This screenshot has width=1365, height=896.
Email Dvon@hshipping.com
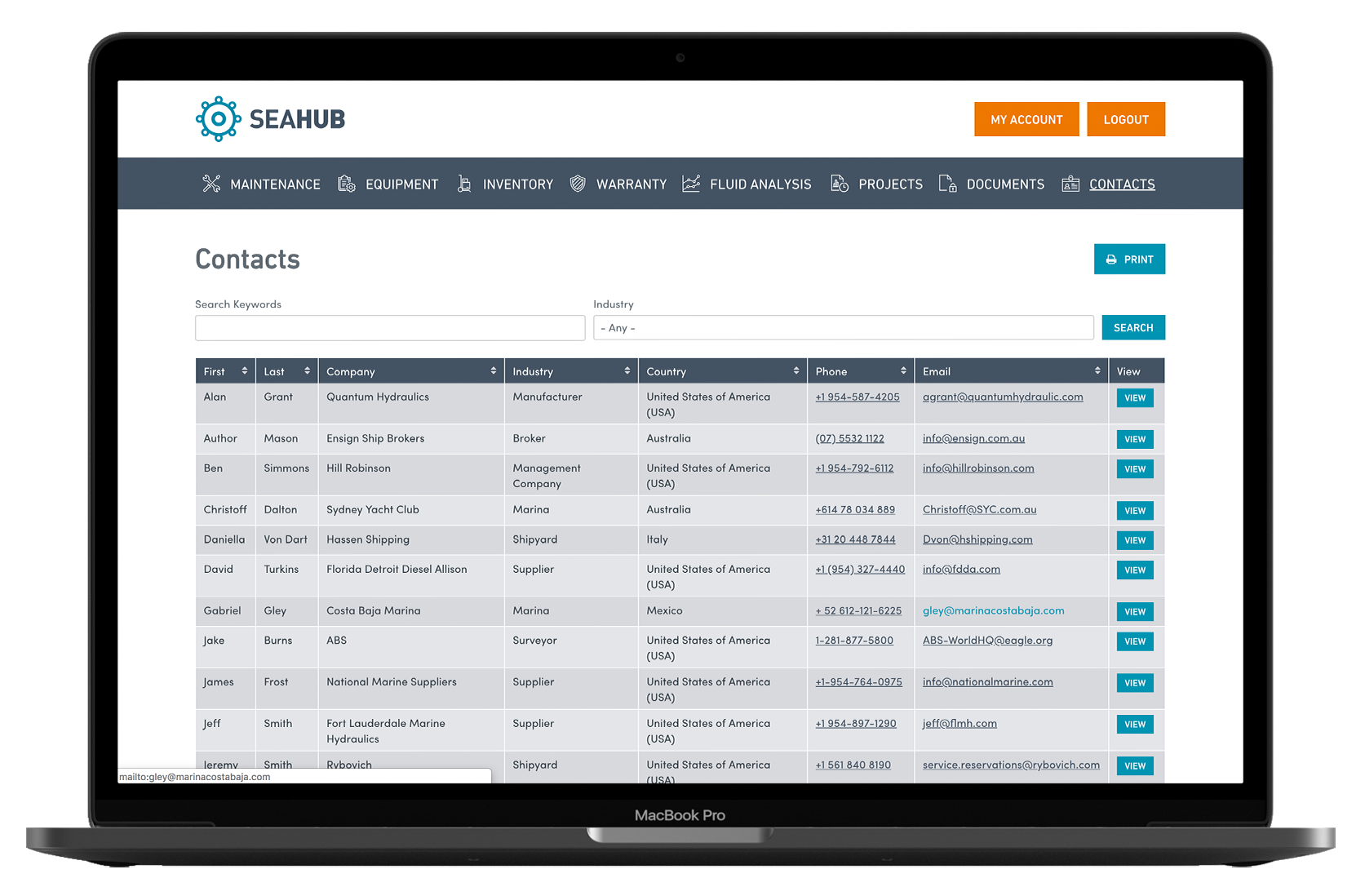[x=977, y=539]
